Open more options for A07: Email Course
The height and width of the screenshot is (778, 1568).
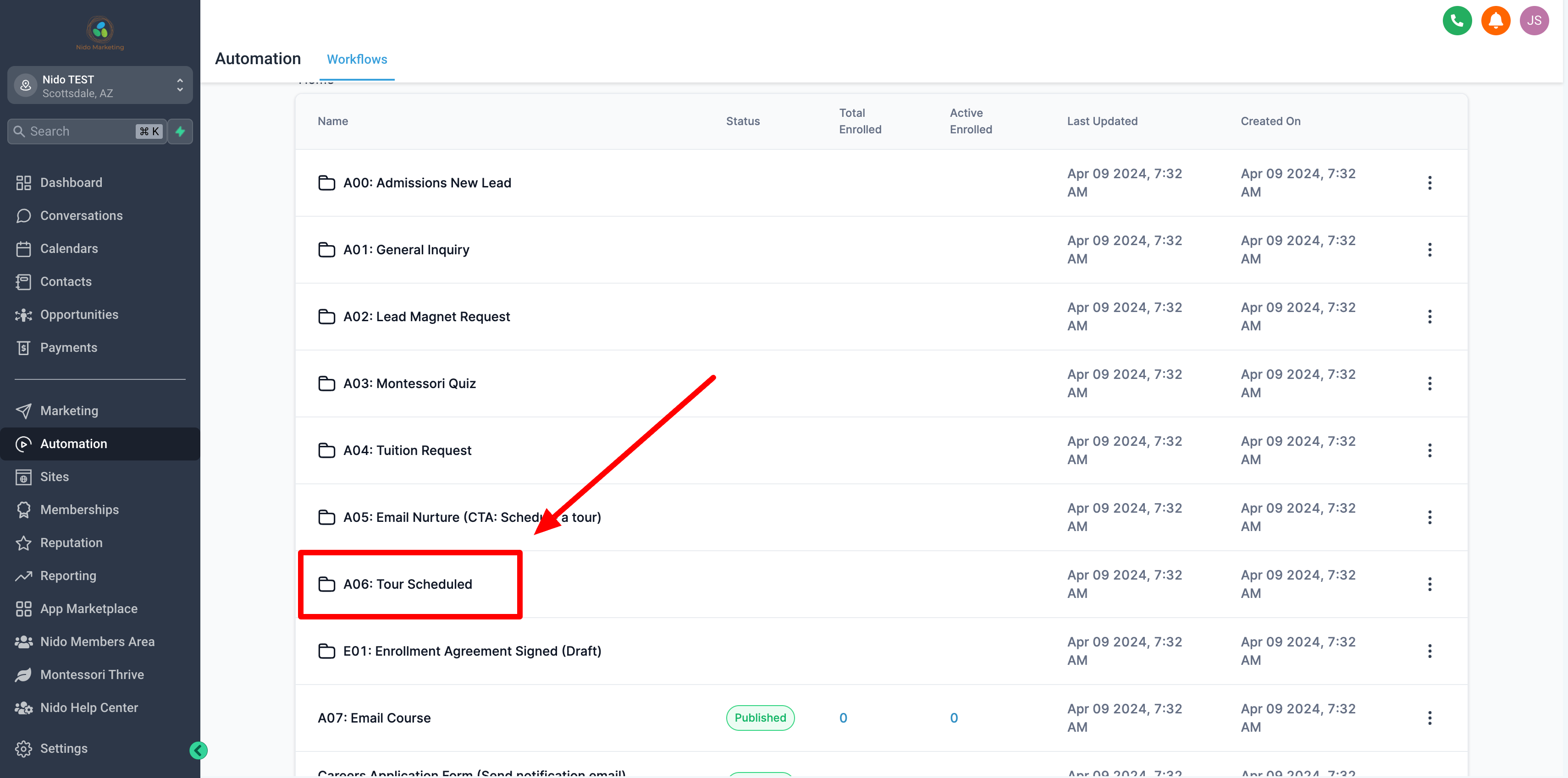point(1429,718)
